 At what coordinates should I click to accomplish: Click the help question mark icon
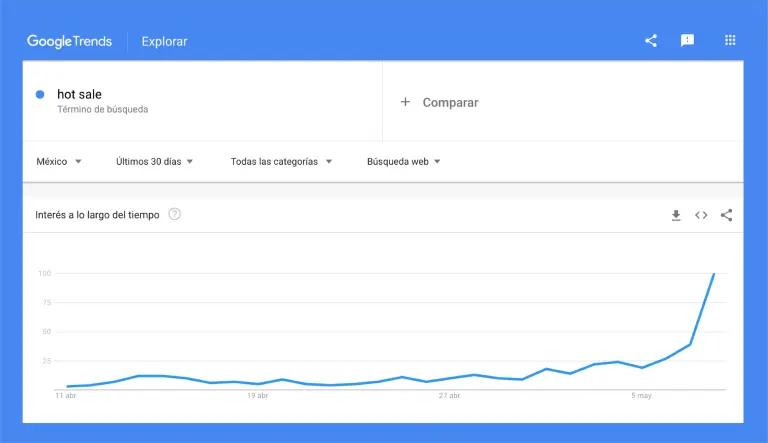tap(175, 214)
